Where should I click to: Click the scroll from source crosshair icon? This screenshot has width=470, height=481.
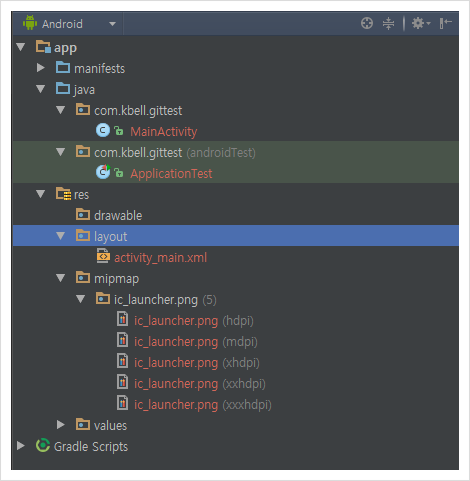click(367, 23)
